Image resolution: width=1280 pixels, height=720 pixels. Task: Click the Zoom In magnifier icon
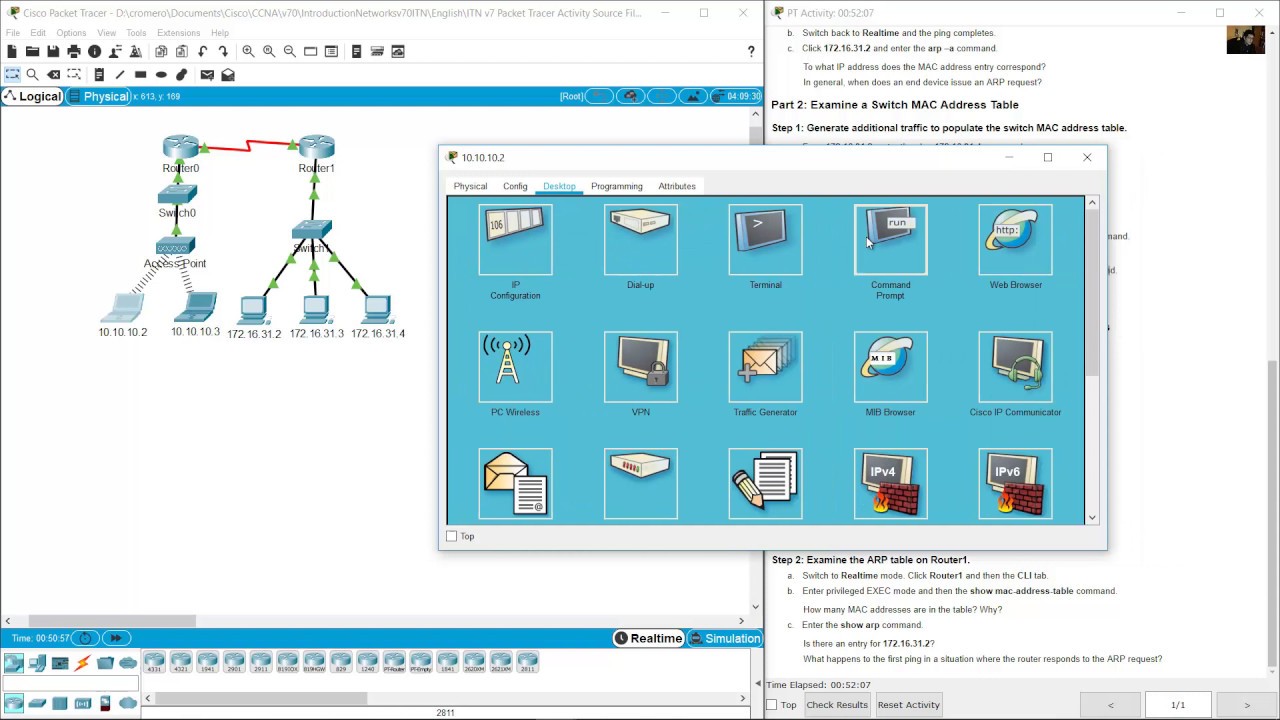coord(249,51)
